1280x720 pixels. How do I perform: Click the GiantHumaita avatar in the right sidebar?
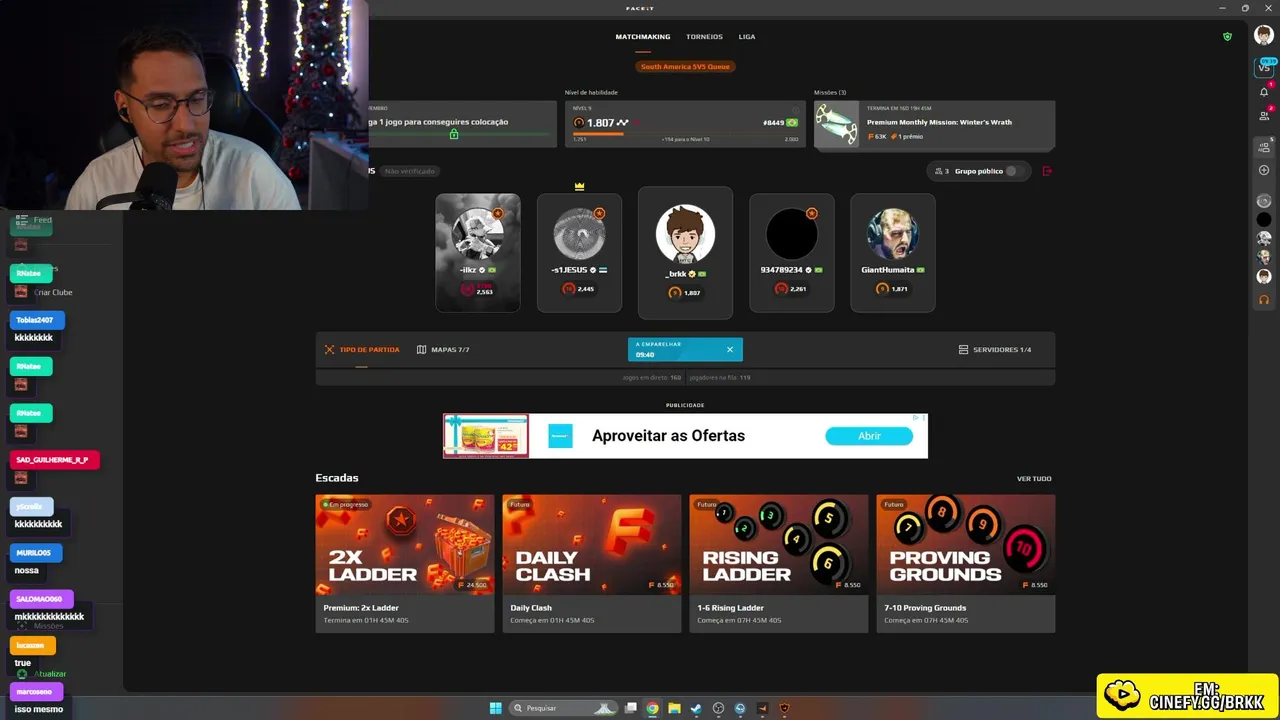1264,257
